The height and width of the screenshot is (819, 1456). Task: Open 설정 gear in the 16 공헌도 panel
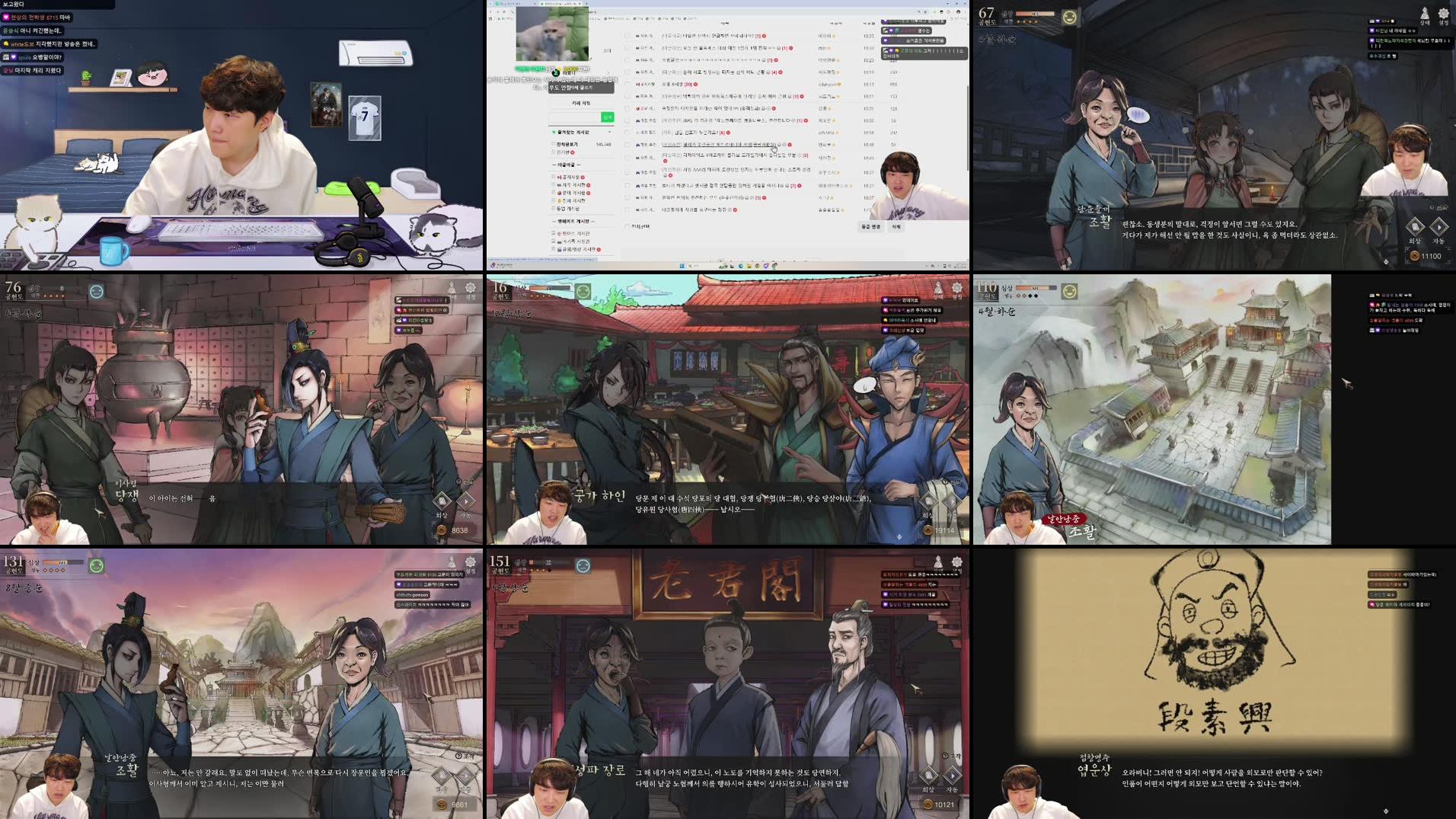coord(957,290)
